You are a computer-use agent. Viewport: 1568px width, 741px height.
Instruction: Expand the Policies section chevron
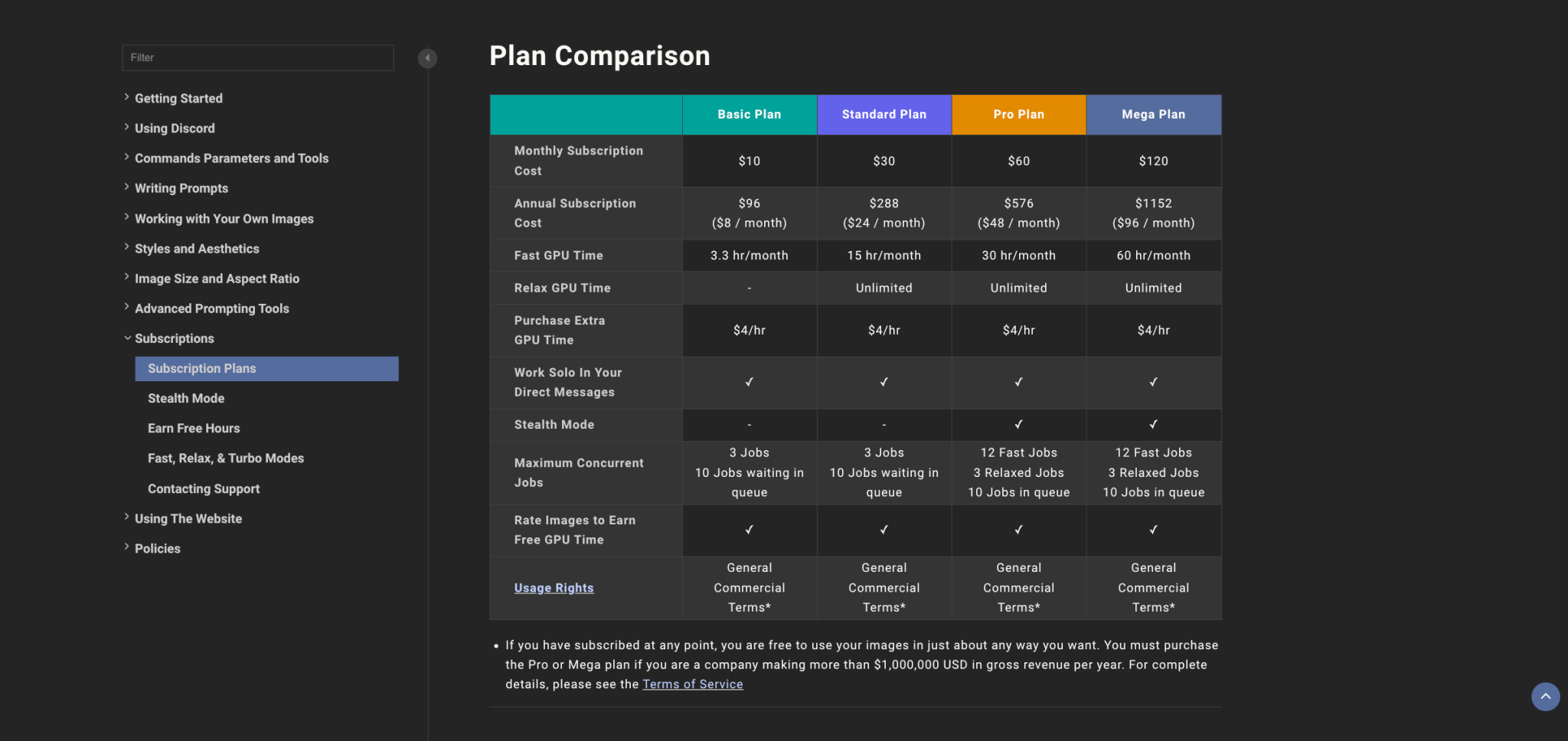point(127,547)
